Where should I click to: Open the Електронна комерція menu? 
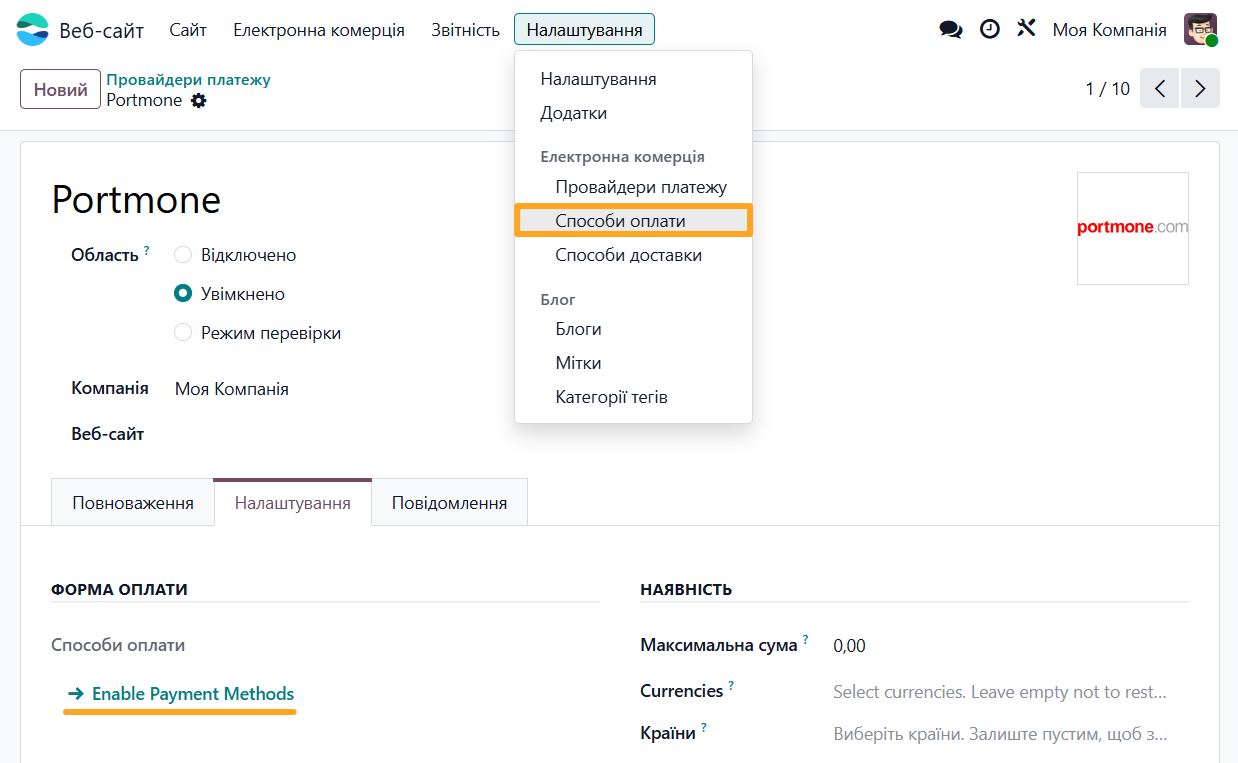tap(319, 30)
